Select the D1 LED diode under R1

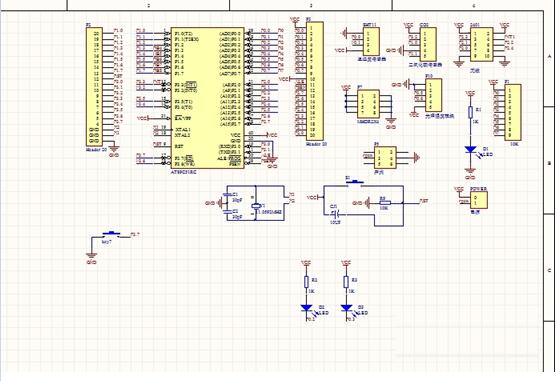pos(470,150)
